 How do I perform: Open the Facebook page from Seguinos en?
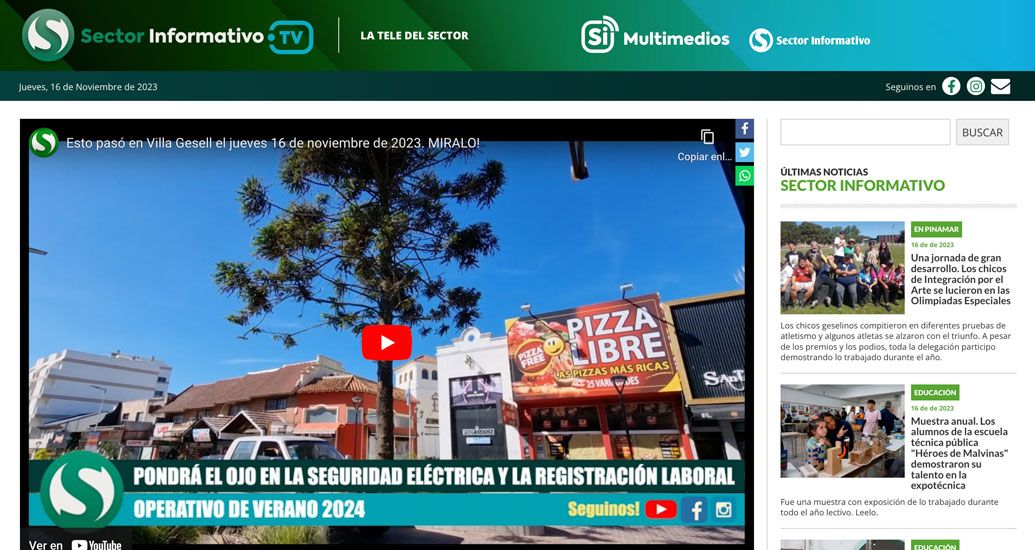click(x=951, y=86)
